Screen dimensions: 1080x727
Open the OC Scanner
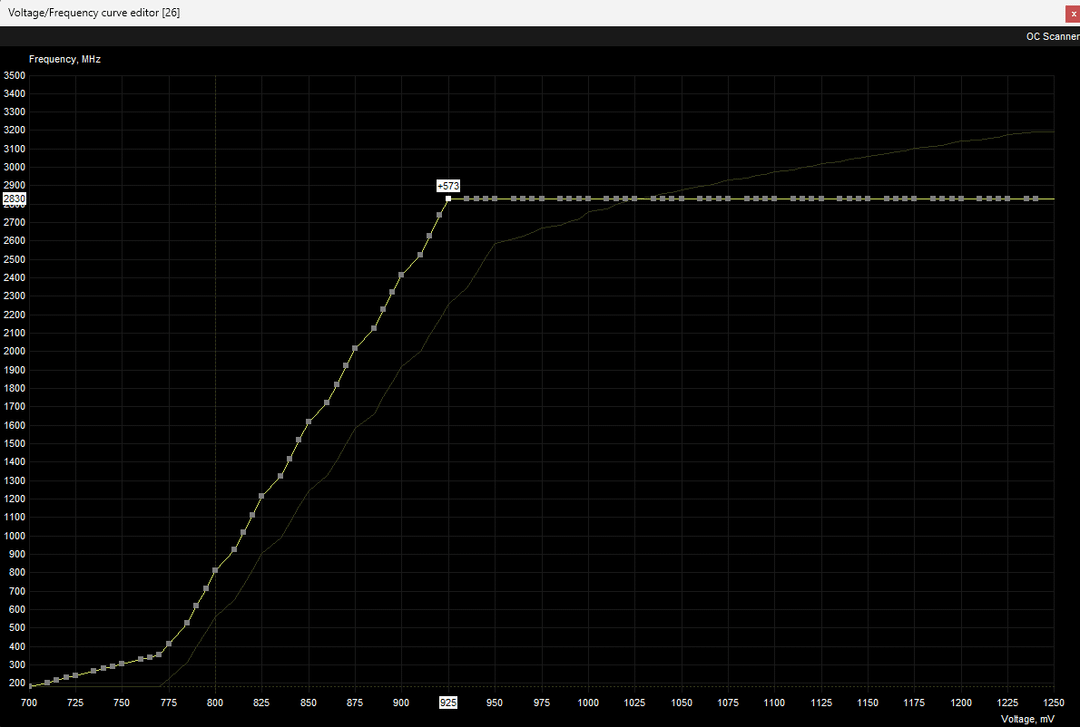[1051, 37]
